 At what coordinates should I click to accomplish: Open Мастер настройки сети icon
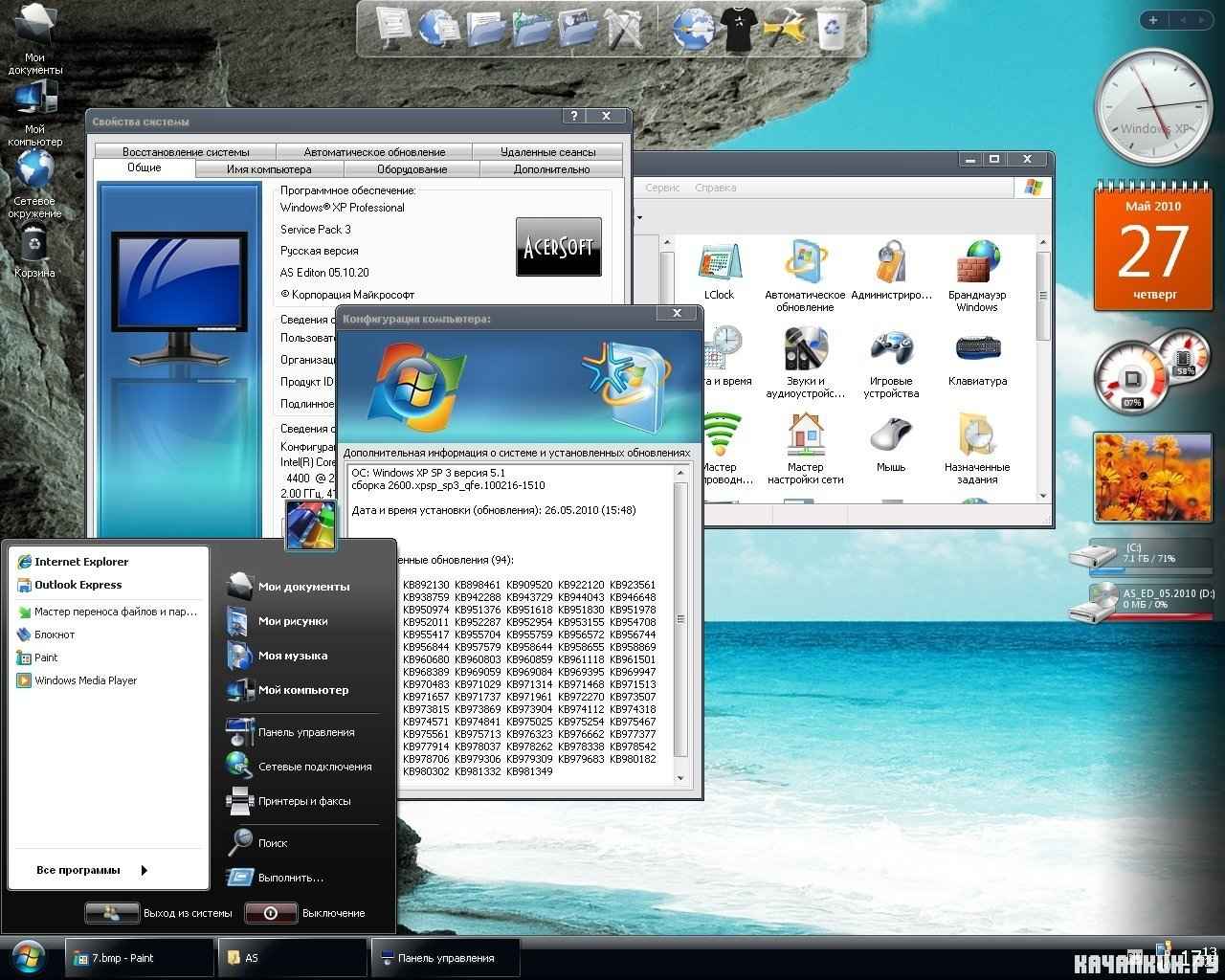click(805, 448)
